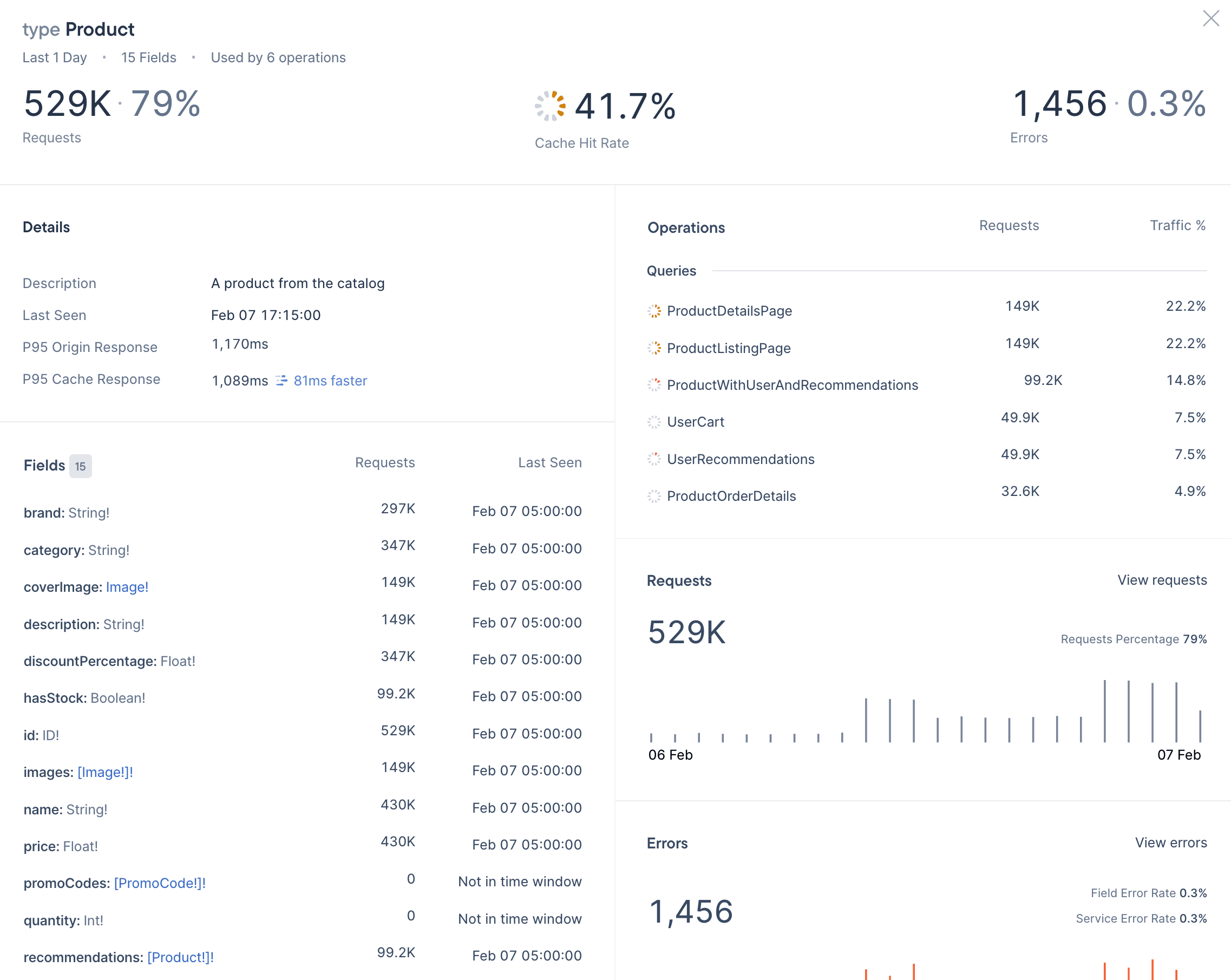Click ProductOrderDetails cache indicator icon
This screenshot has width=1231, height=980.
coord(654,496)
